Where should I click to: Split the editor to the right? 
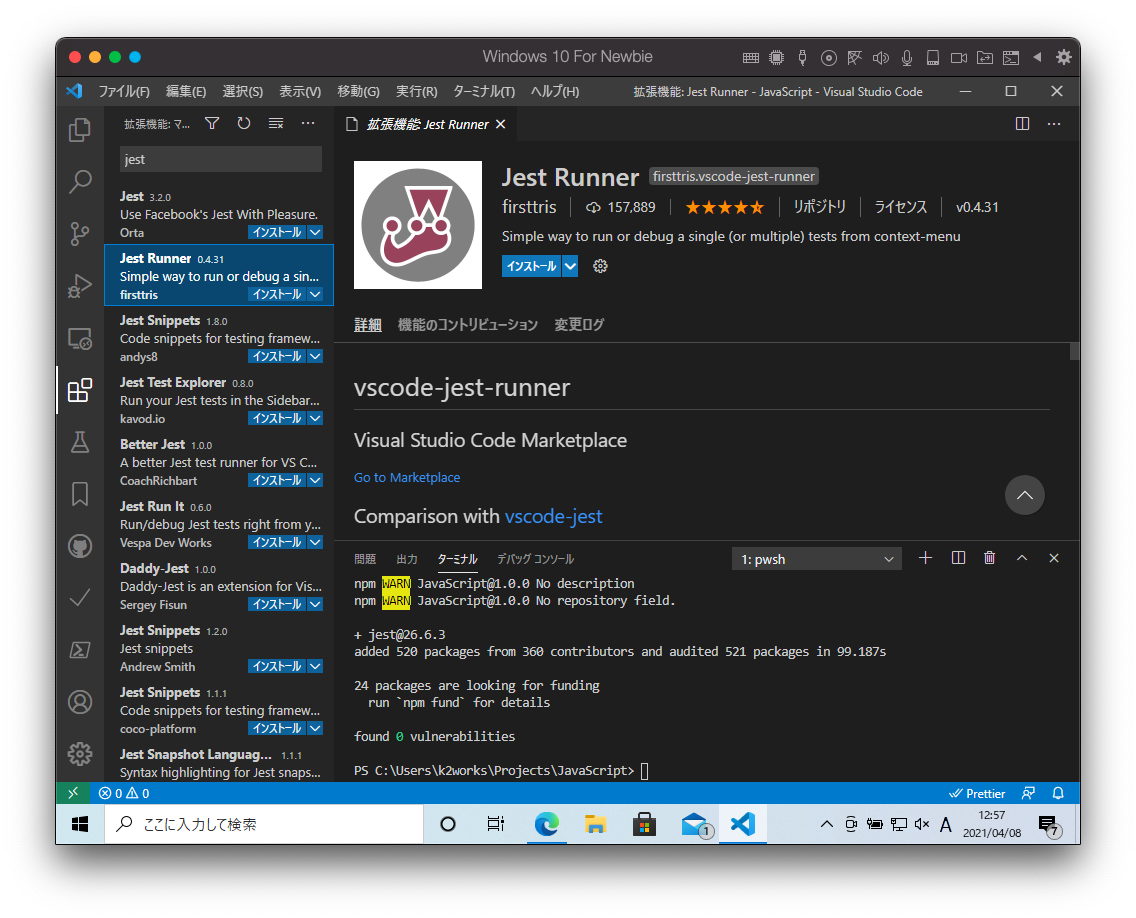1022,124
